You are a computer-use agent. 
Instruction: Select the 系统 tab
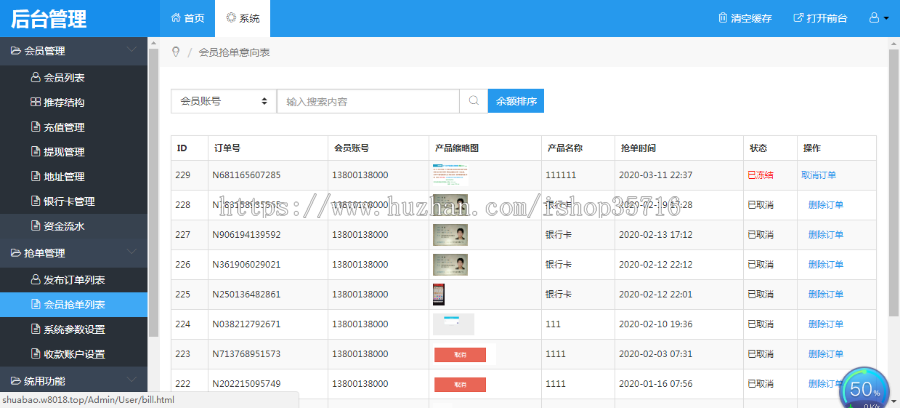(242, 18)
